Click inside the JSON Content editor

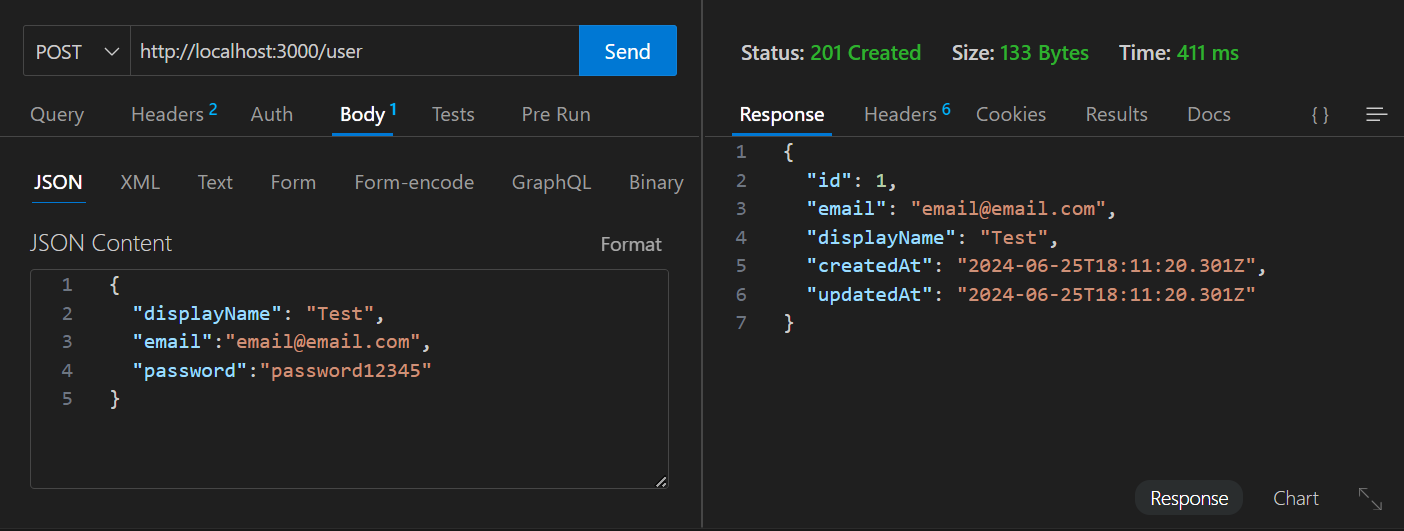380,430
